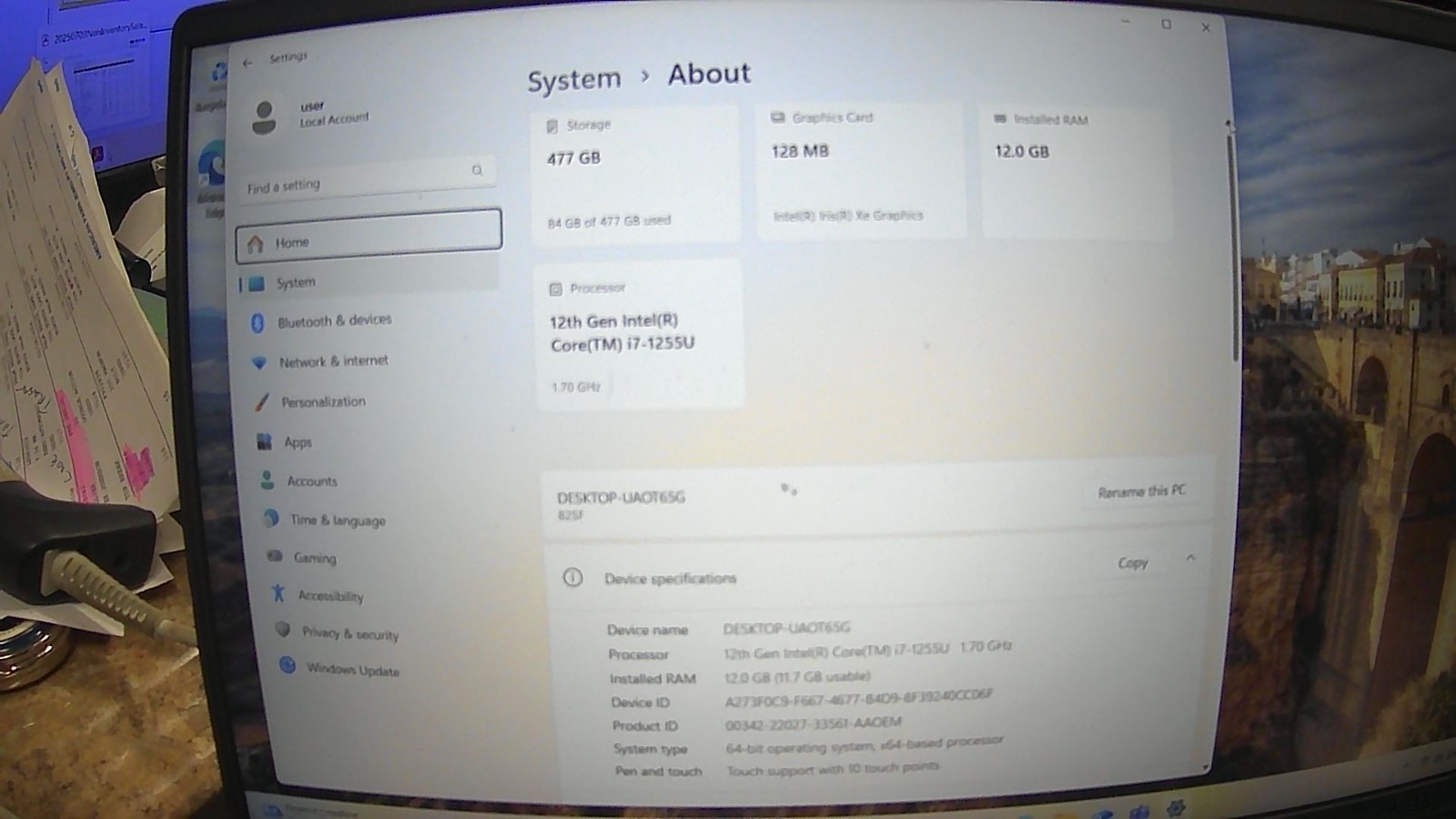Click the Privacy shield icon
1456x819 pixels.
283,630
